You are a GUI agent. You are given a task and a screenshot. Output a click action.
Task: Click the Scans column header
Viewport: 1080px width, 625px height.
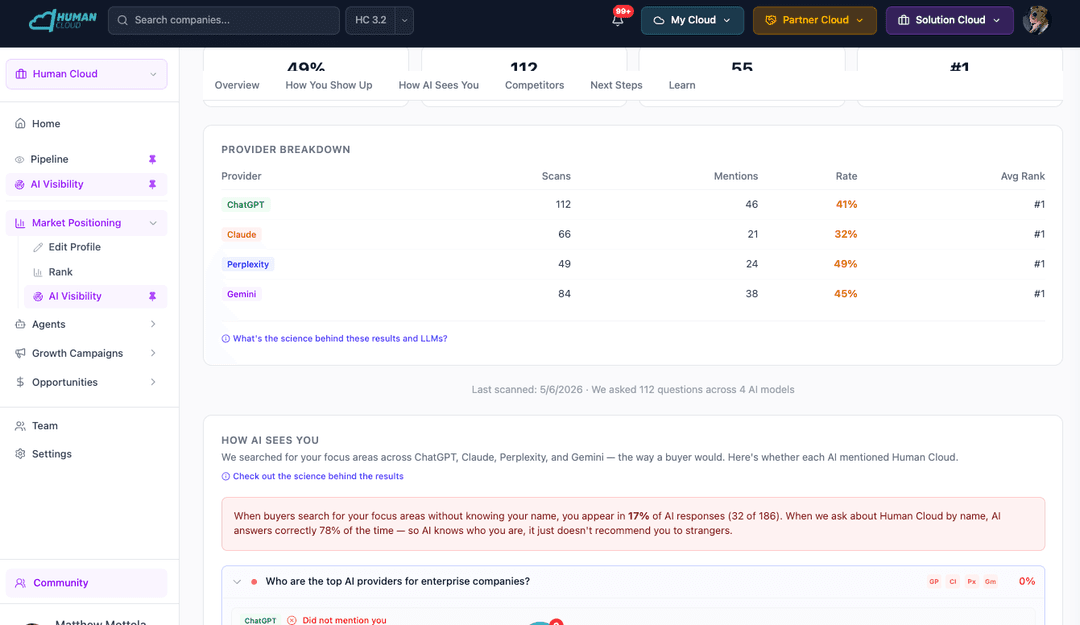pyautogui.click(x=557, y=176)
